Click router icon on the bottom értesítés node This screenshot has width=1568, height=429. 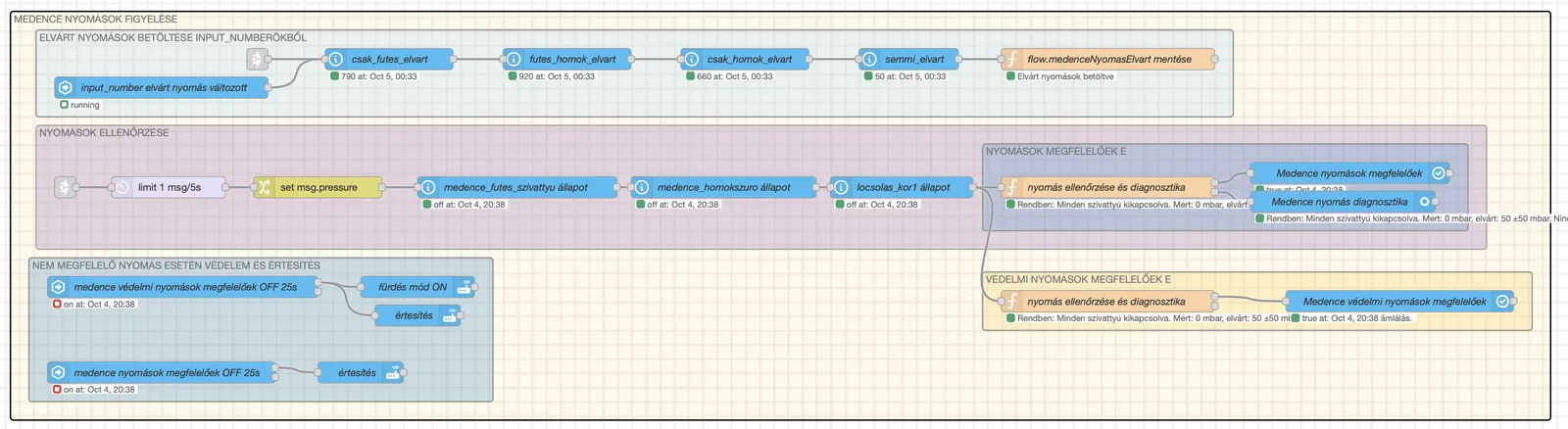[x=393, y=372]
